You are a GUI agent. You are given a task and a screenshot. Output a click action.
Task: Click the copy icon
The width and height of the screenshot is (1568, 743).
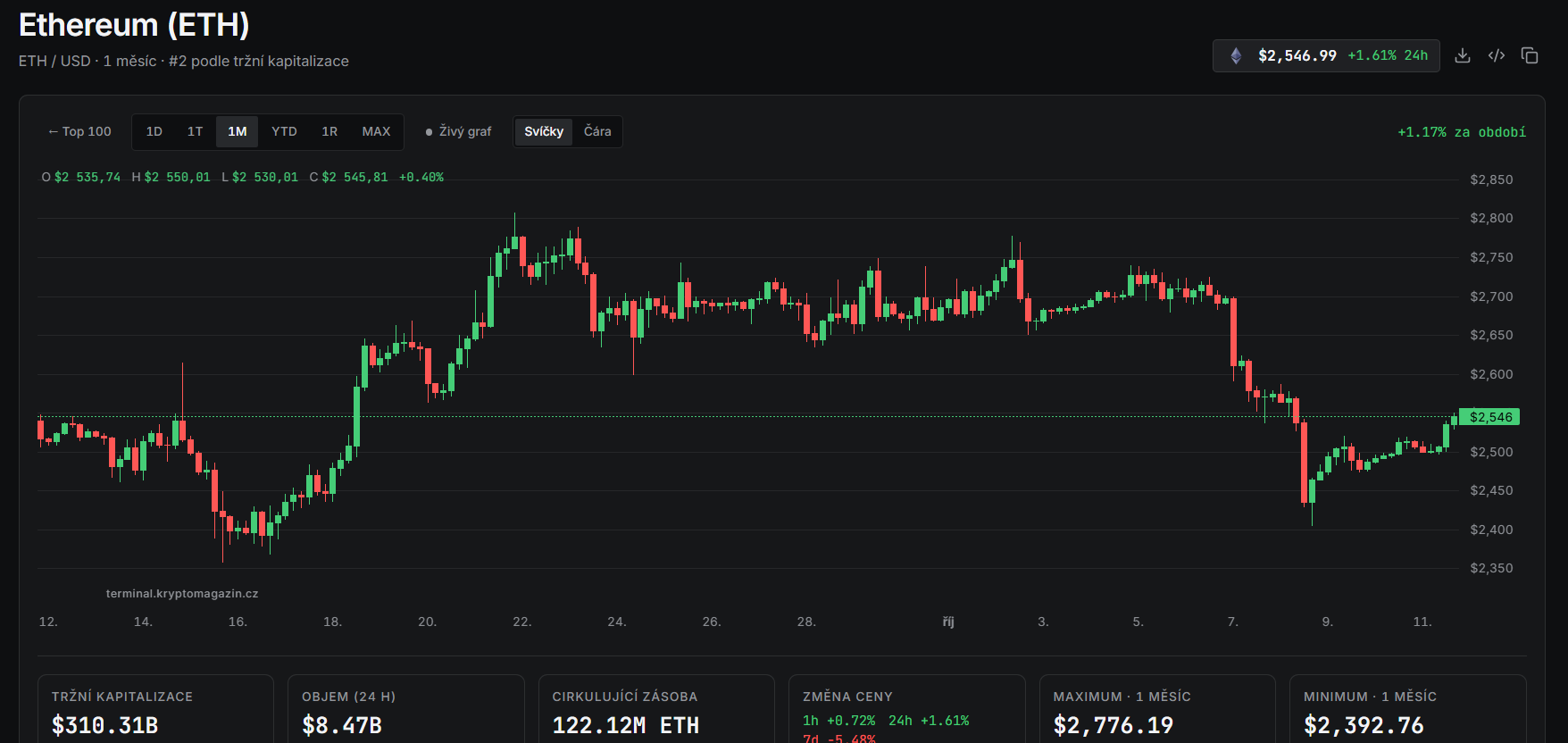1530,55
